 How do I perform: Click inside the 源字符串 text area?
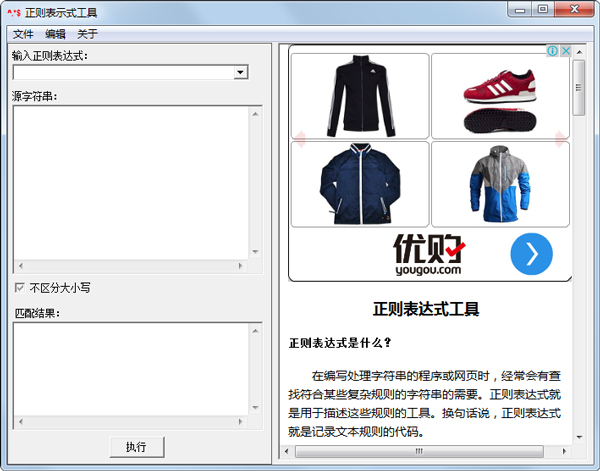point(131,183)
